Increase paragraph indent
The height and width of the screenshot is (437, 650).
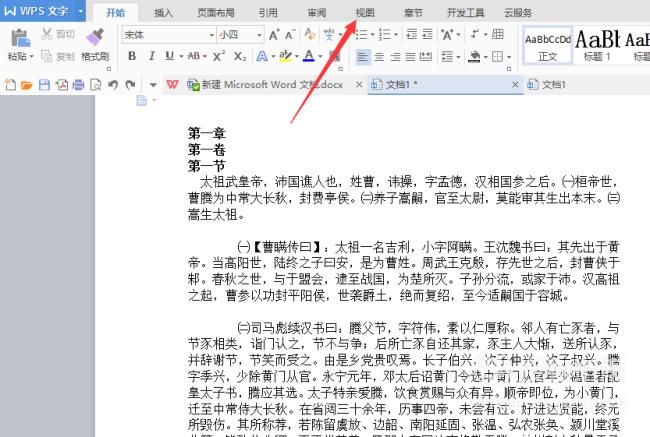pos(427,34)
